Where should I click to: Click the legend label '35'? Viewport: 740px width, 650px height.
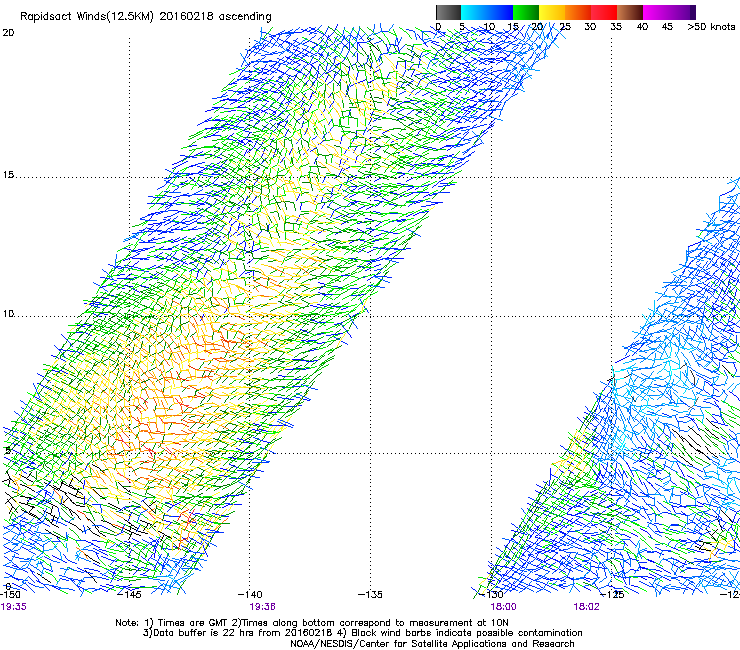point(616,27)
